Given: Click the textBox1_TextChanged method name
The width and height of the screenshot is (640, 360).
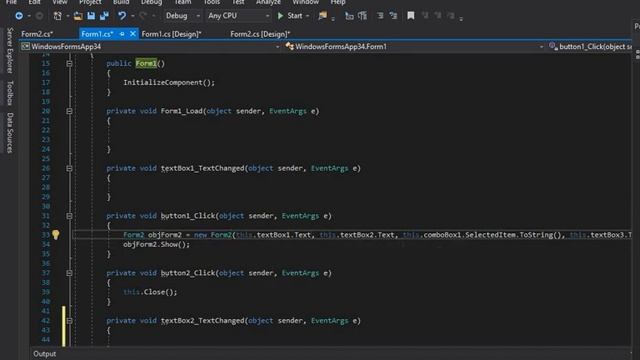Looking at the screenshot, I should point(202,168).
